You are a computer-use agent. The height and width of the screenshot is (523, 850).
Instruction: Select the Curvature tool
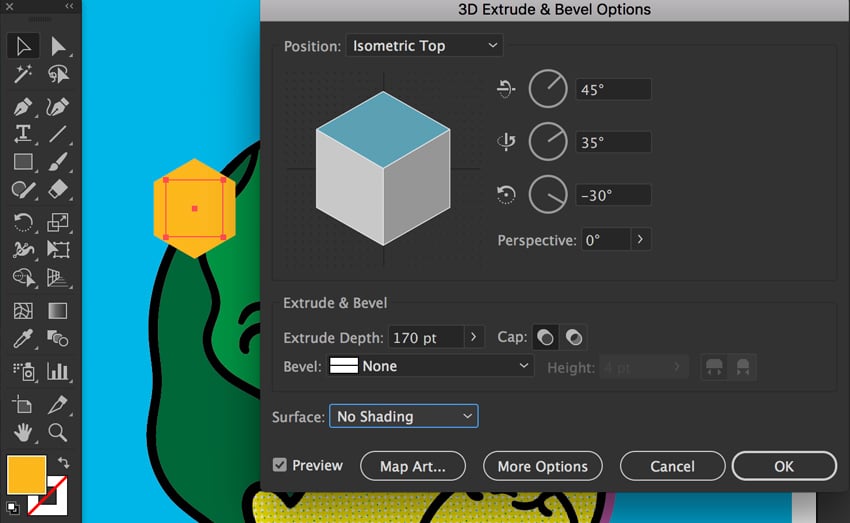[57, 106]
